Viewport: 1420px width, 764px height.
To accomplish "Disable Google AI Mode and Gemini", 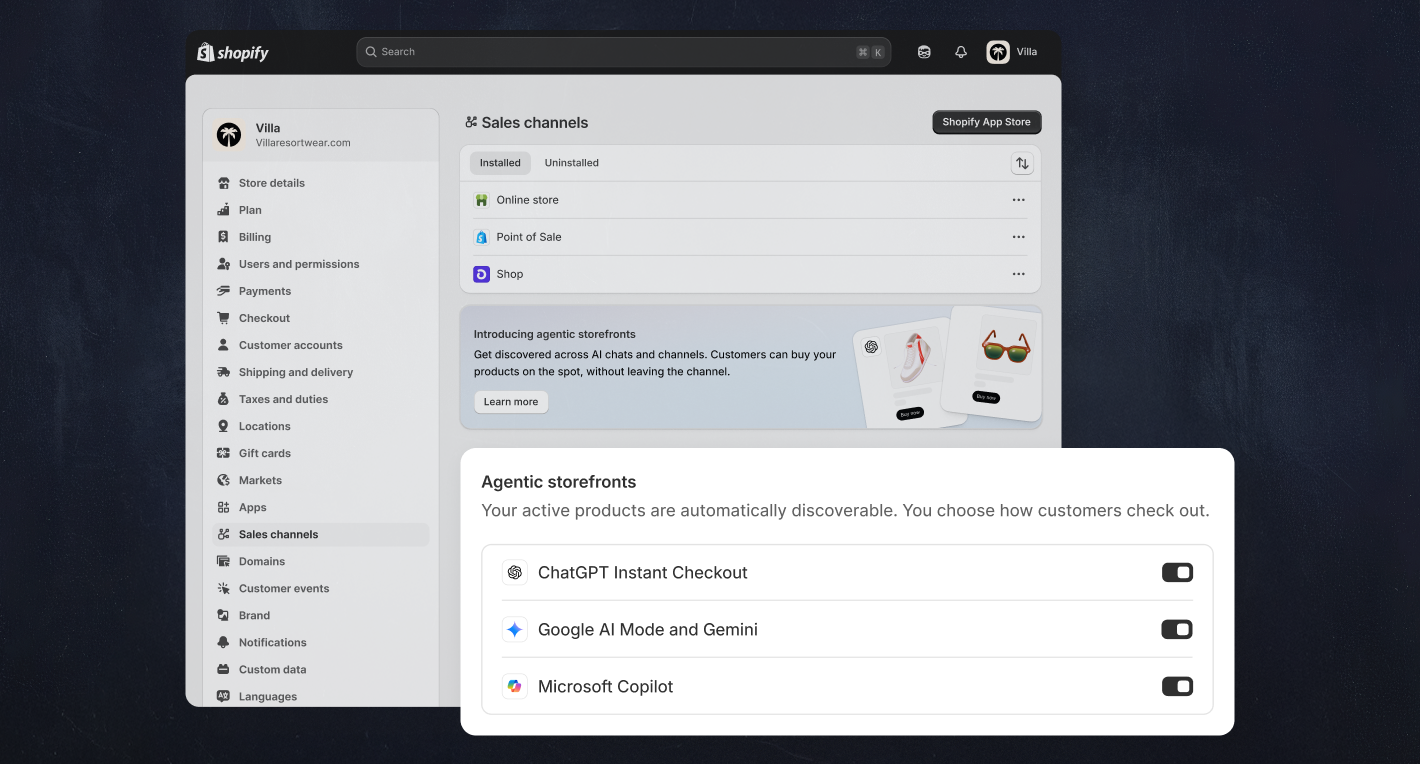I will pyautogui.click(x=1177, y=629).
